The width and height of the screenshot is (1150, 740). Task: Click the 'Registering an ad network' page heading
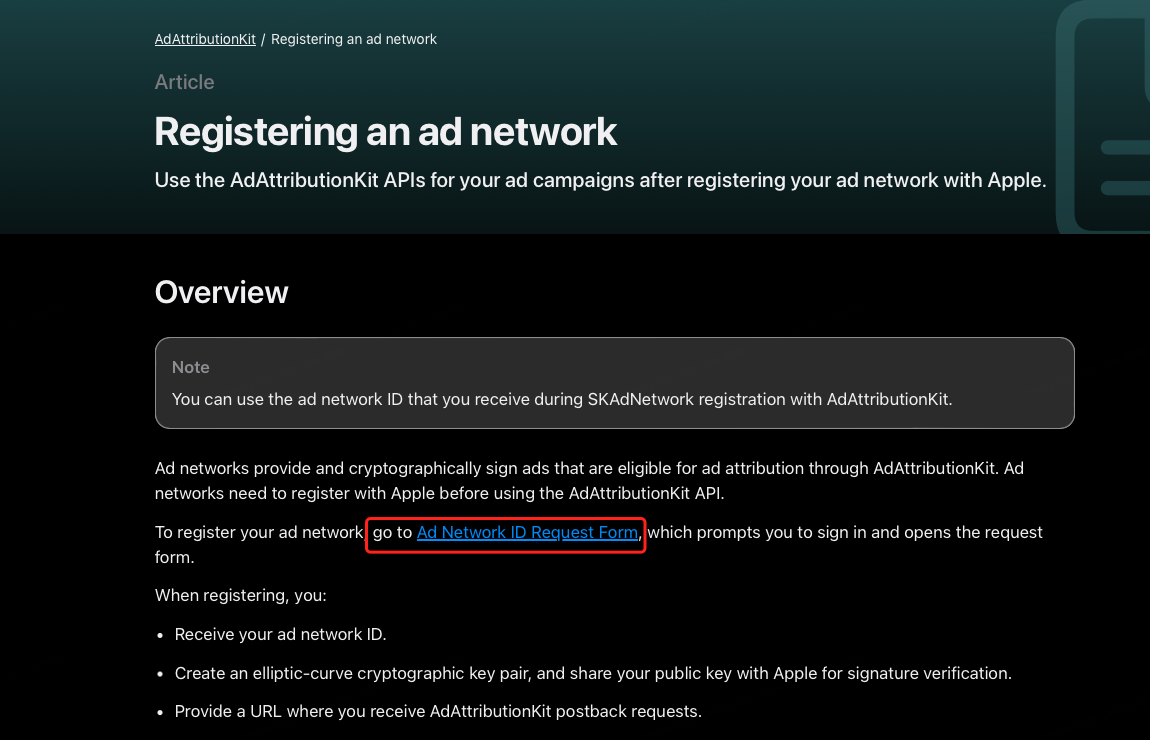coord(386,132)
